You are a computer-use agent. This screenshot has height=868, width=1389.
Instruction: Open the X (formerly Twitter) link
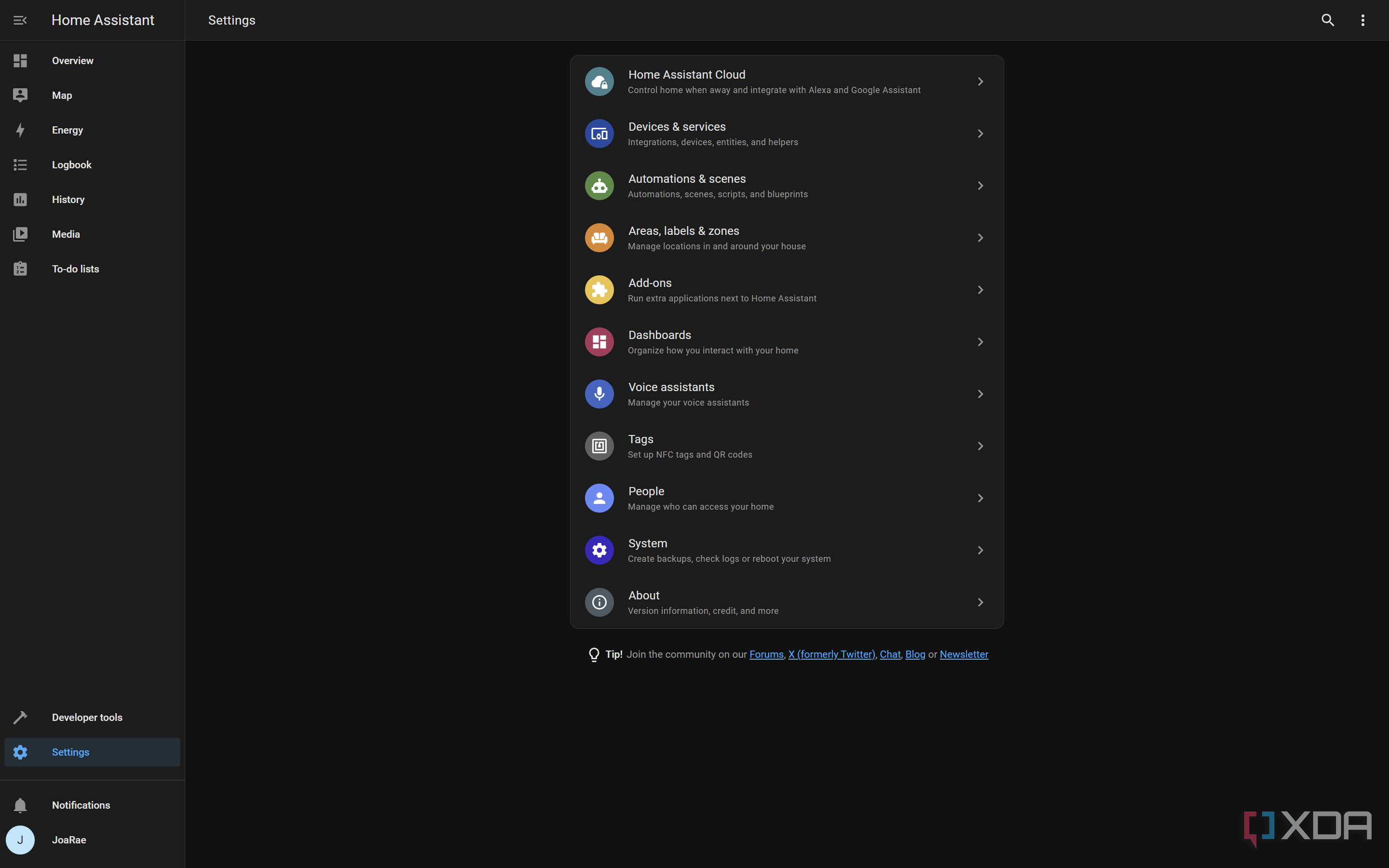(831, 654)
